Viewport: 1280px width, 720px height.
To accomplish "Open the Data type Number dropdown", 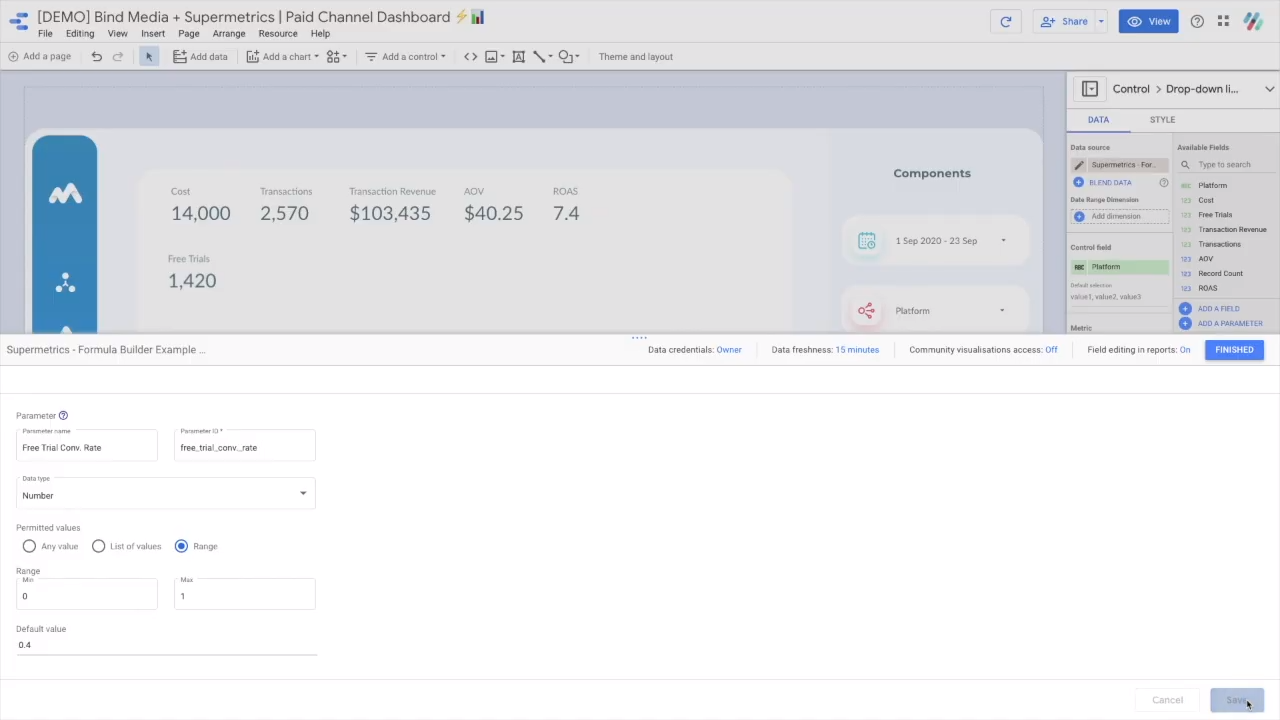I will pos(166,495).
